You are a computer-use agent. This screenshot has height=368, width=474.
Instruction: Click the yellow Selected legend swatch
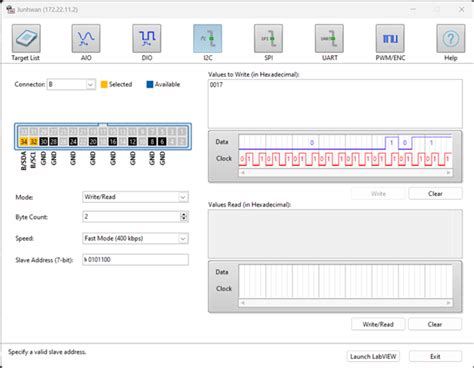[104, 84]
